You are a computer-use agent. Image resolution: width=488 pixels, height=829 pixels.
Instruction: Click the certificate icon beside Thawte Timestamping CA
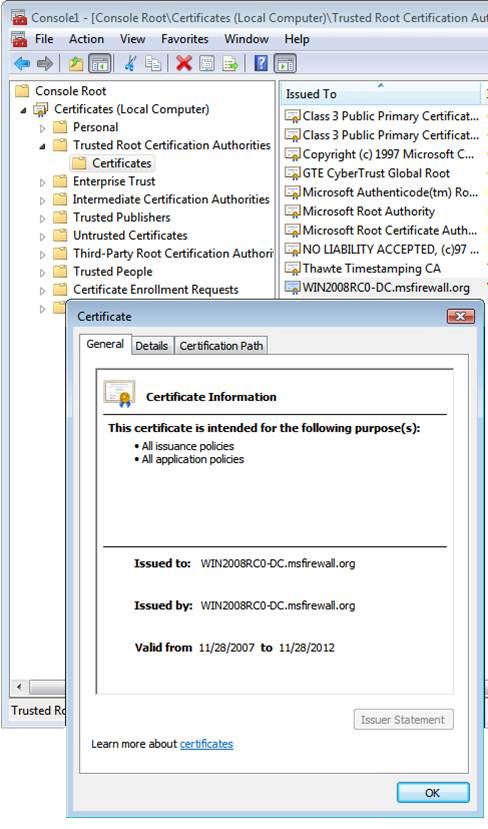pos(292,268)
